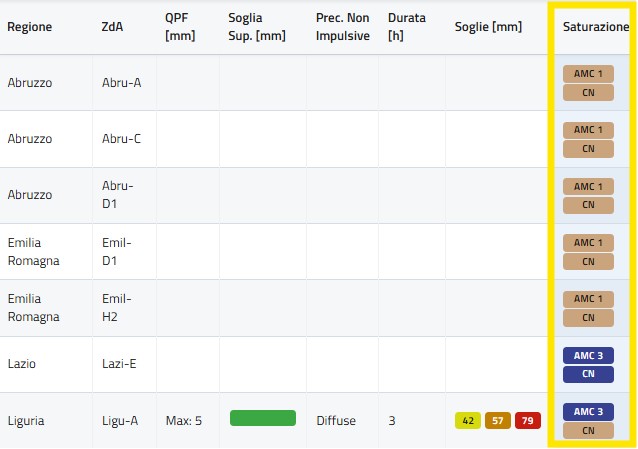Click the ZdA column header

coord(112,27)
